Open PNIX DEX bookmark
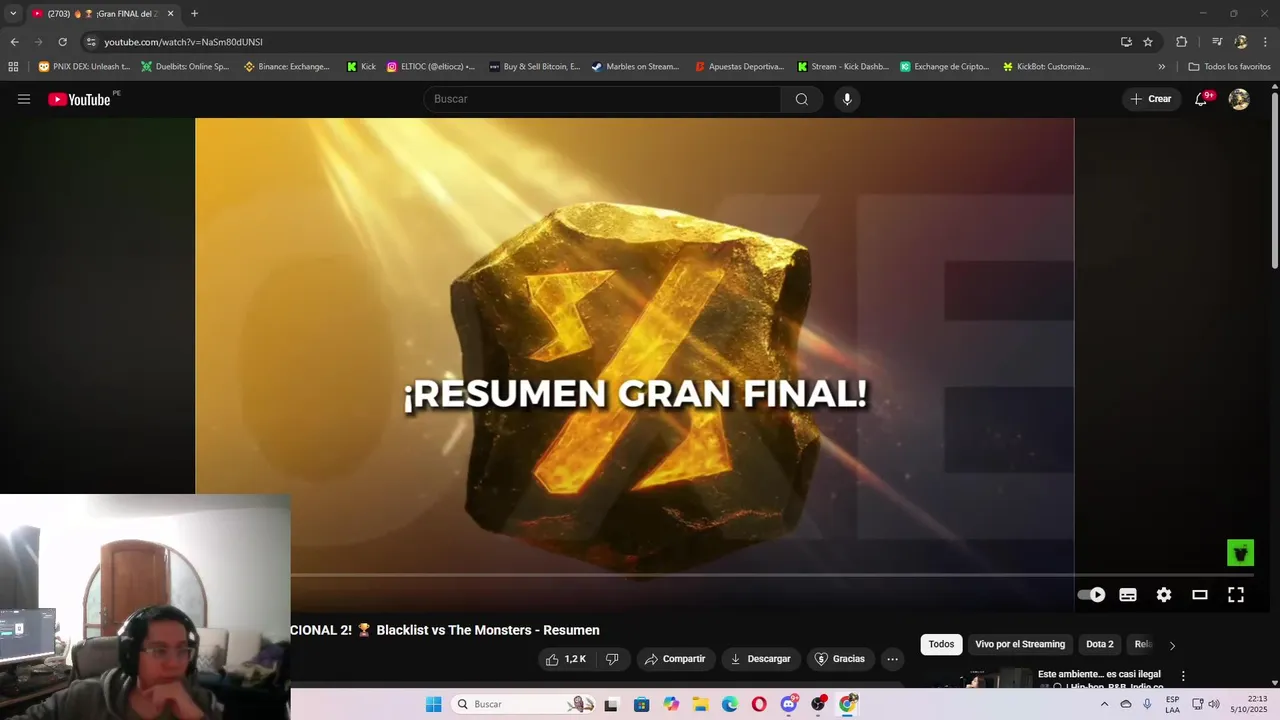This screenshot has width=1280, height=720. (84, 67)
